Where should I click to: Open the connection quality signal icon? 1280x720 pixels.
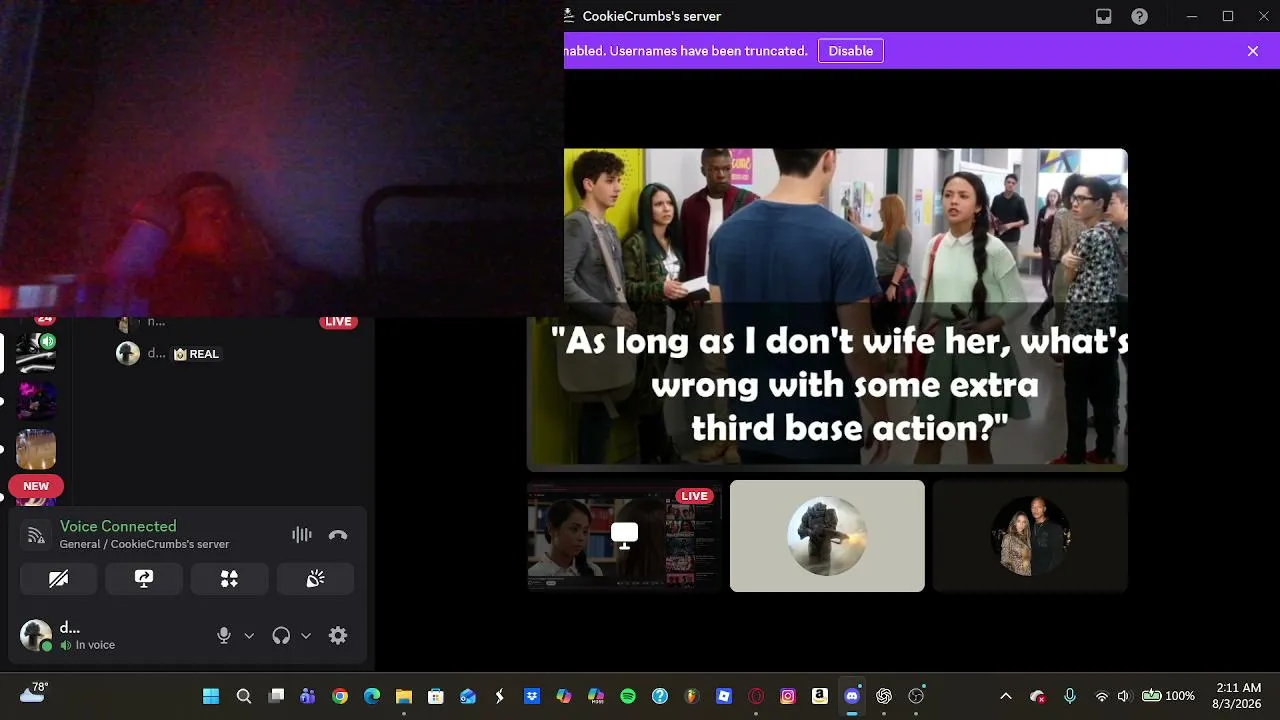[36, 535]
